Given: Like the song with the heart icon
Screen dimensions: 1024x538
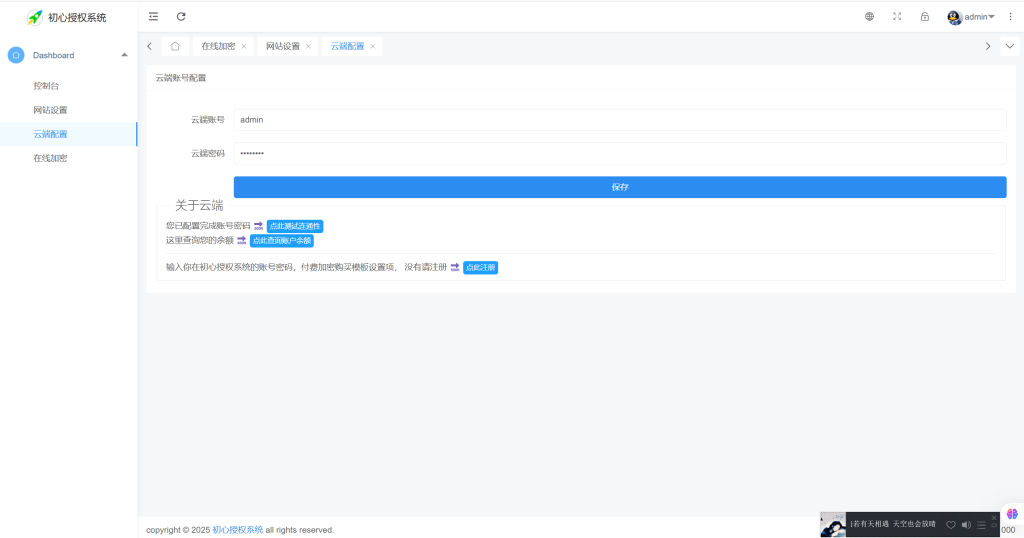Looking at the screenshot, I should point(951,524).
